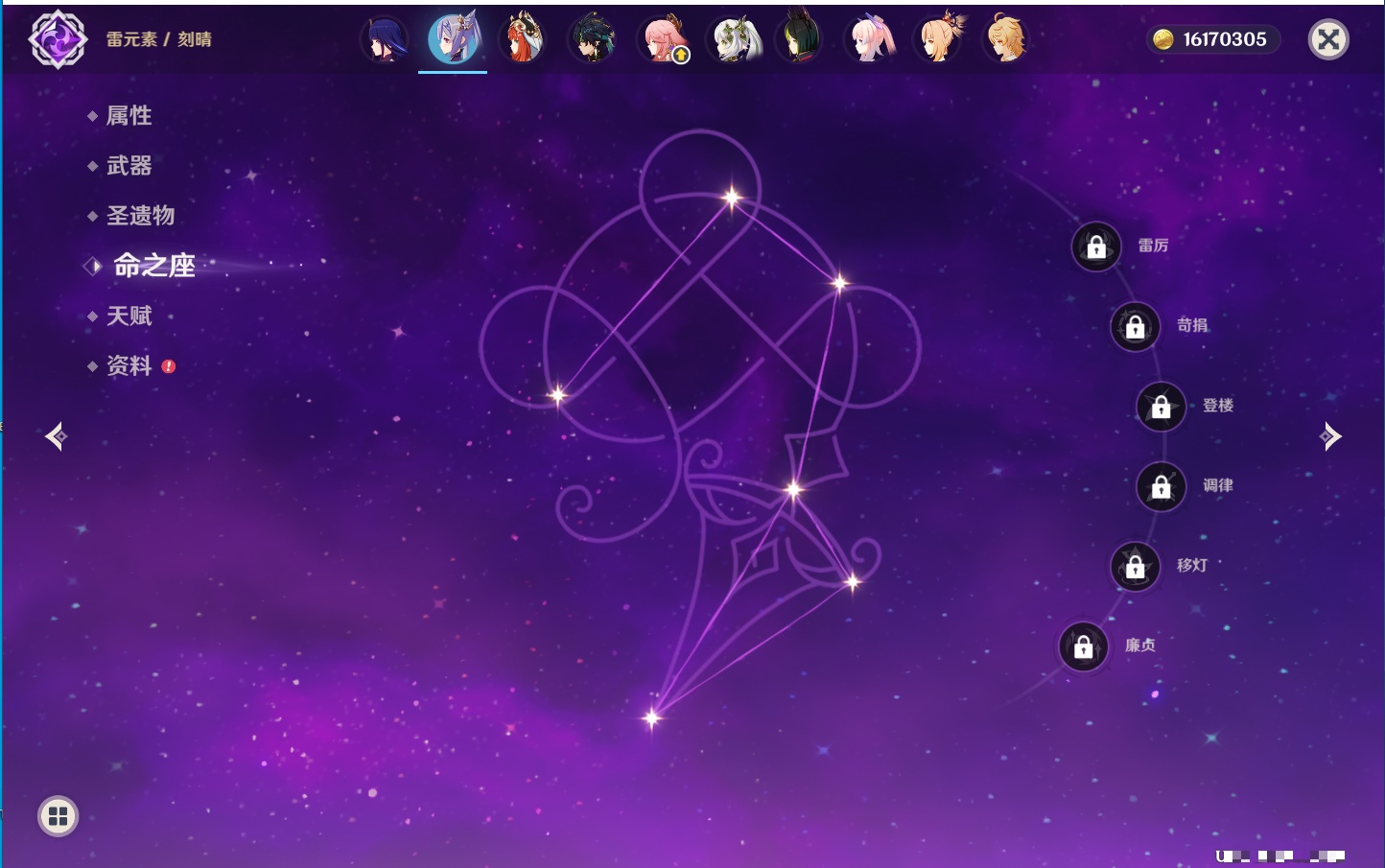1385x868 pixels.
Task: Click the topmost constellation star node
Action: pyautogui.click(x=732, y=198)
